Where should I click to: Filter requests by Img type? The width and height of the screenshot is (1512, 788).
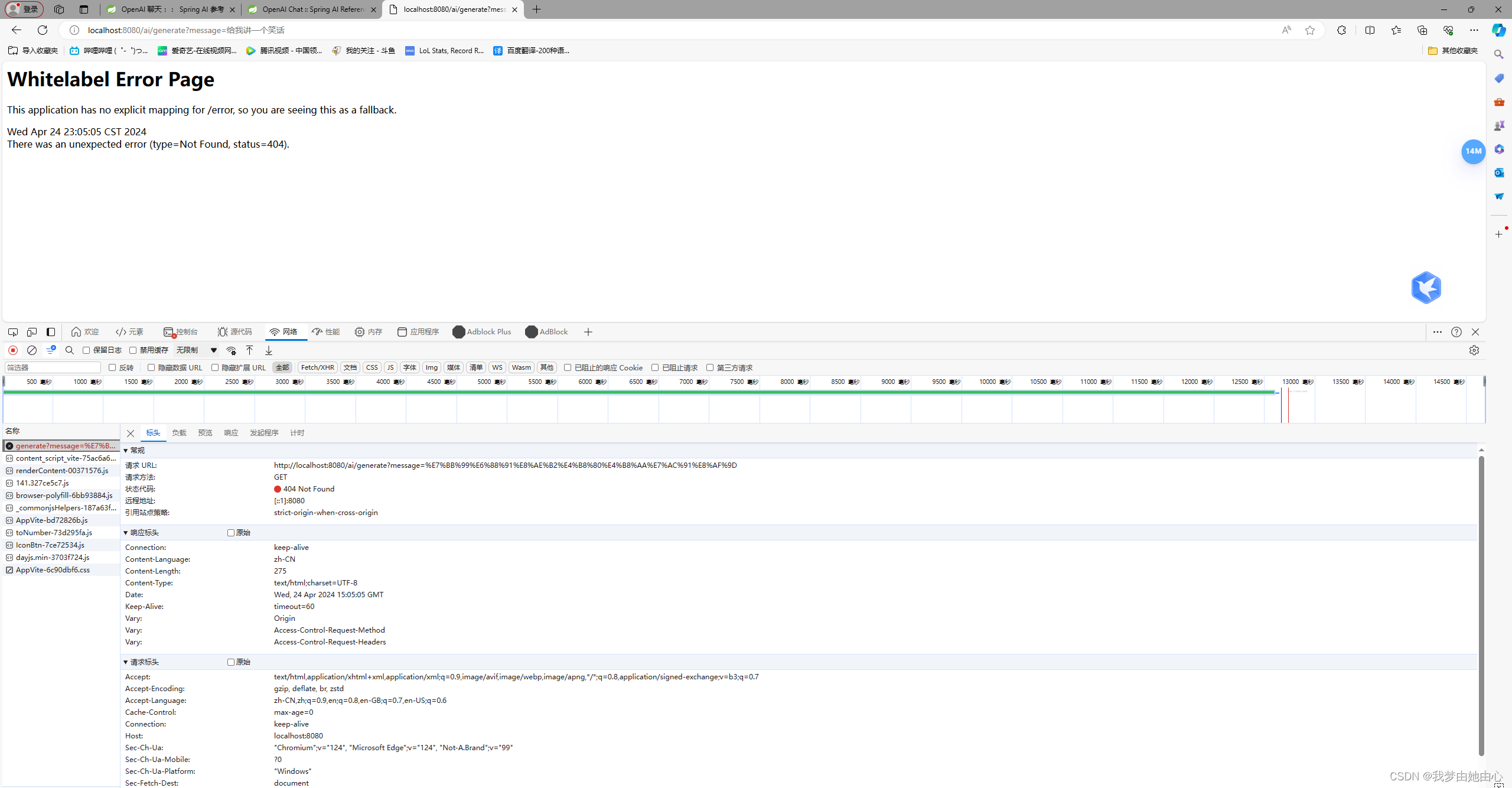tap(432, 367)
